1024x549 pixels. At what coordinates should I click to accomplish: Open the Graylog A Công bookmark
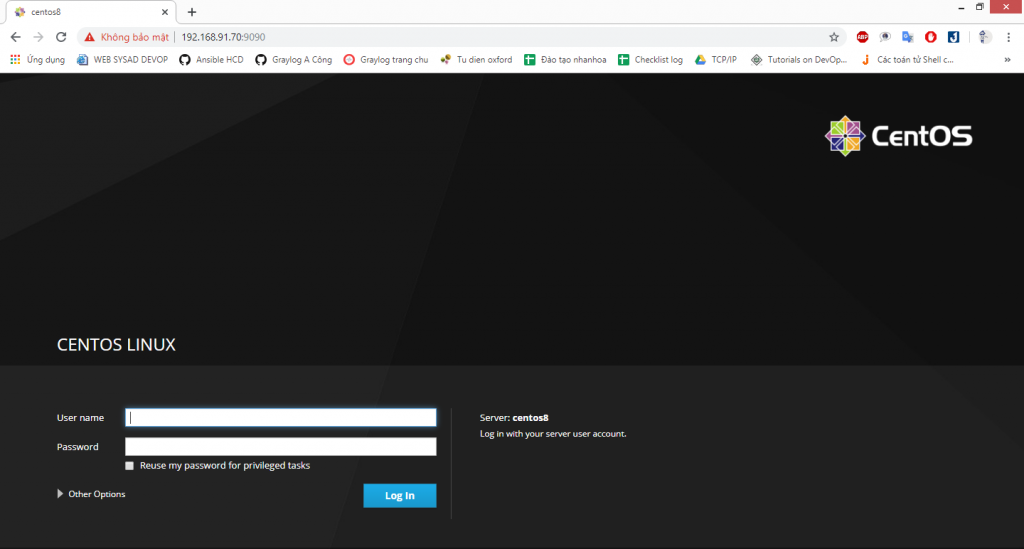293,59
